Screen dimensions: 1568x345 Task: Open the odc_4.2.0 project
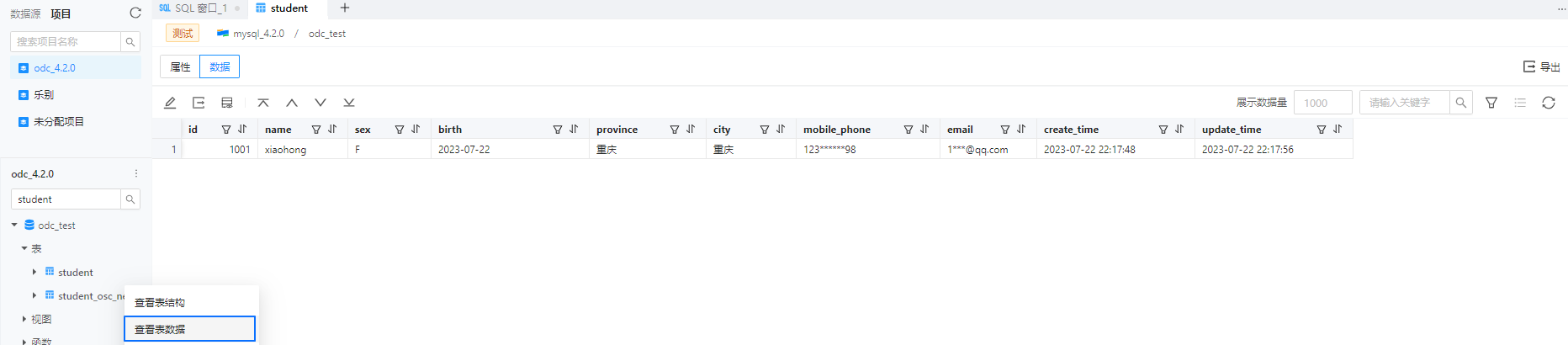[76, 68]
